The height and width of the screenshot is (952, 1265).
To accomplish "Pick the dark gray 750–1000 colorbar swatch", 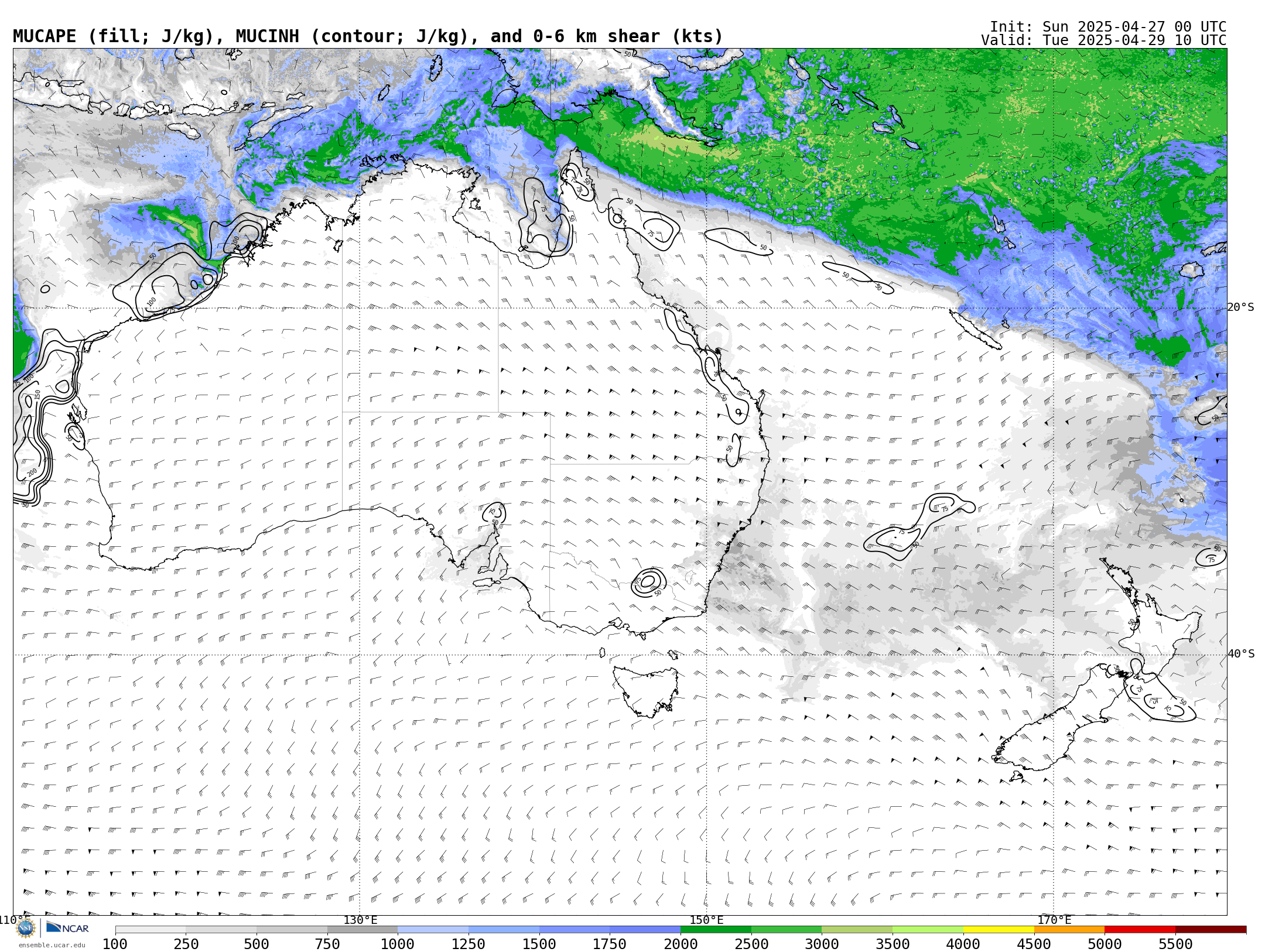I will tap(363, 929).
